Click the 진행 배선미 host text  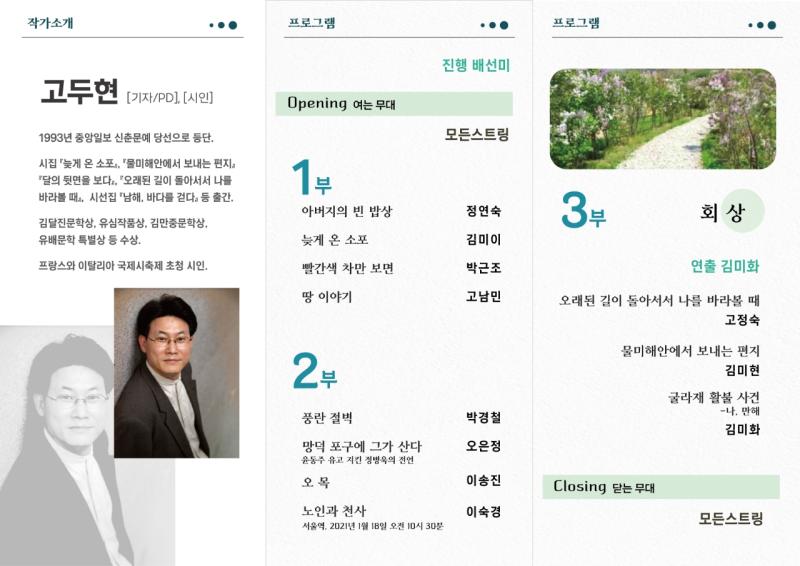[476, 66]
